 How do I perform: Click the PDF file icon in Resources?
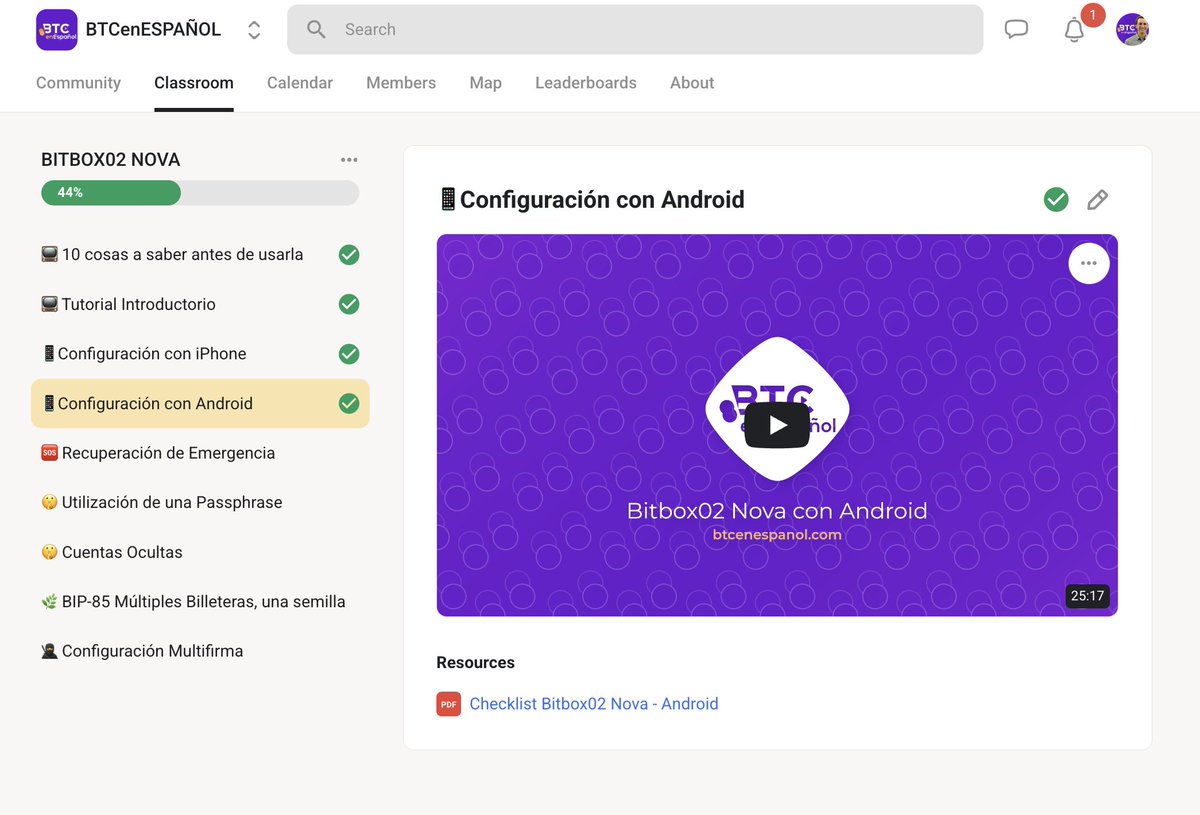pyautogui.click(x=449, y=704)
